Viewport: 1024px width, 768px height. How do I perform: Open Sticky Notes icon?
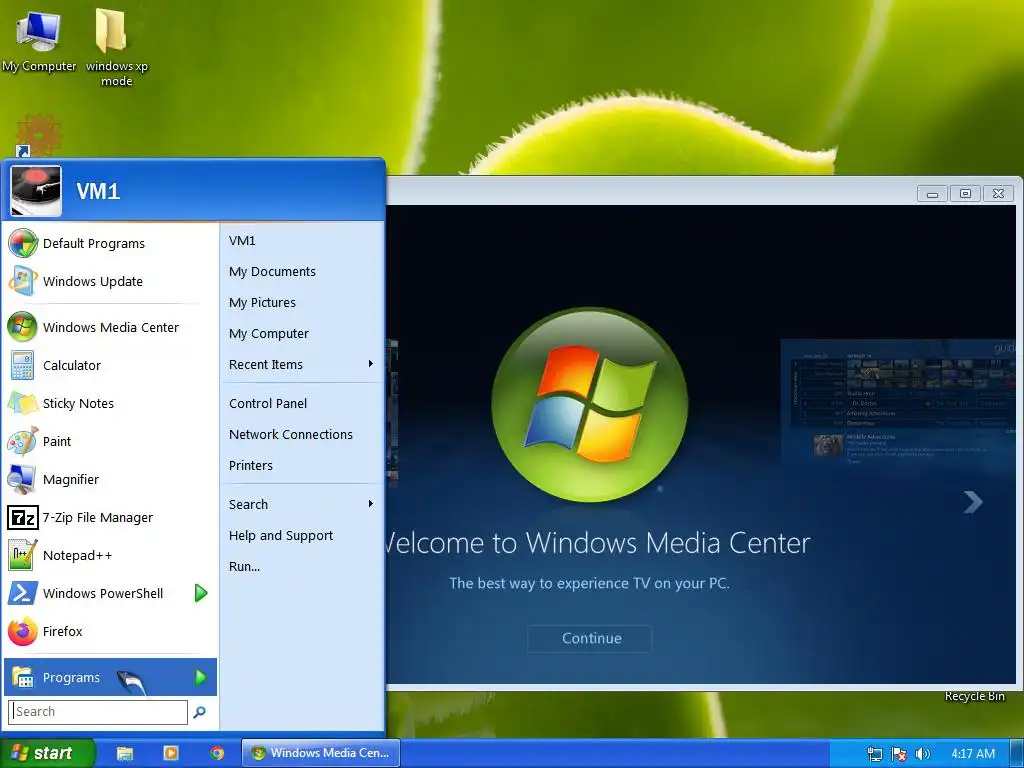pos(23,403)
